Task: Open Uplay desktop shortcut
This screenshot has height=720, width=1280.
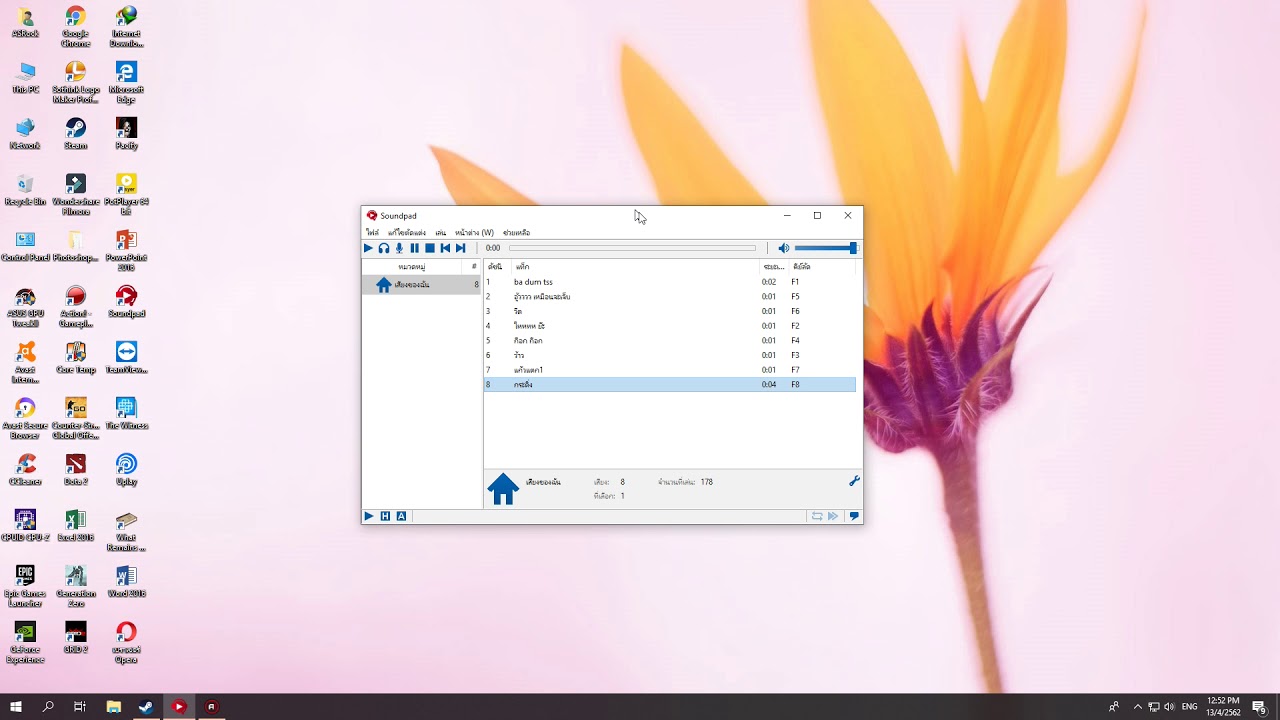Action: (x=126, y=470)
